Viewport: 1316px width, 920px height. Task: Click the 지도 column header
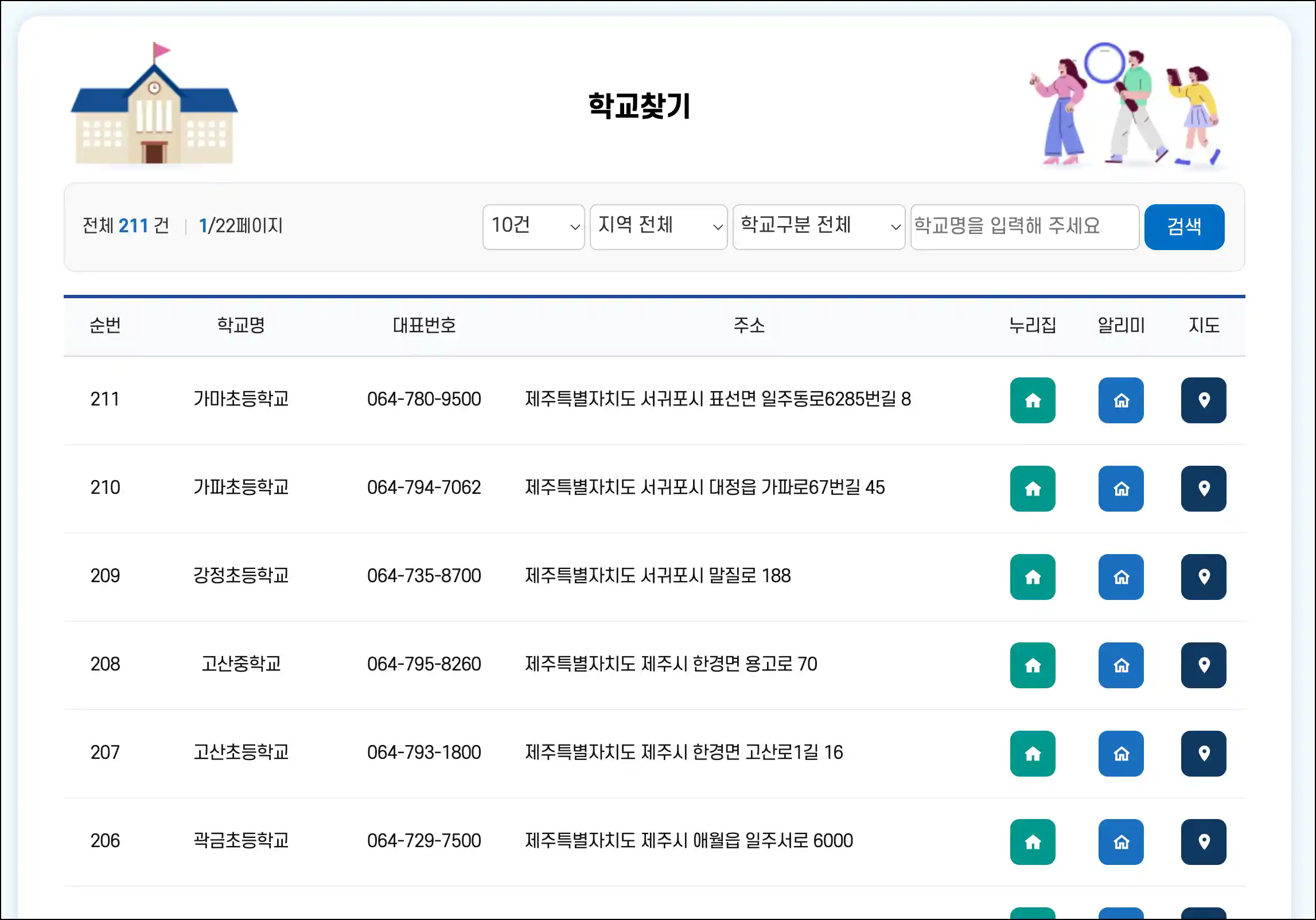coord(1204,325)
